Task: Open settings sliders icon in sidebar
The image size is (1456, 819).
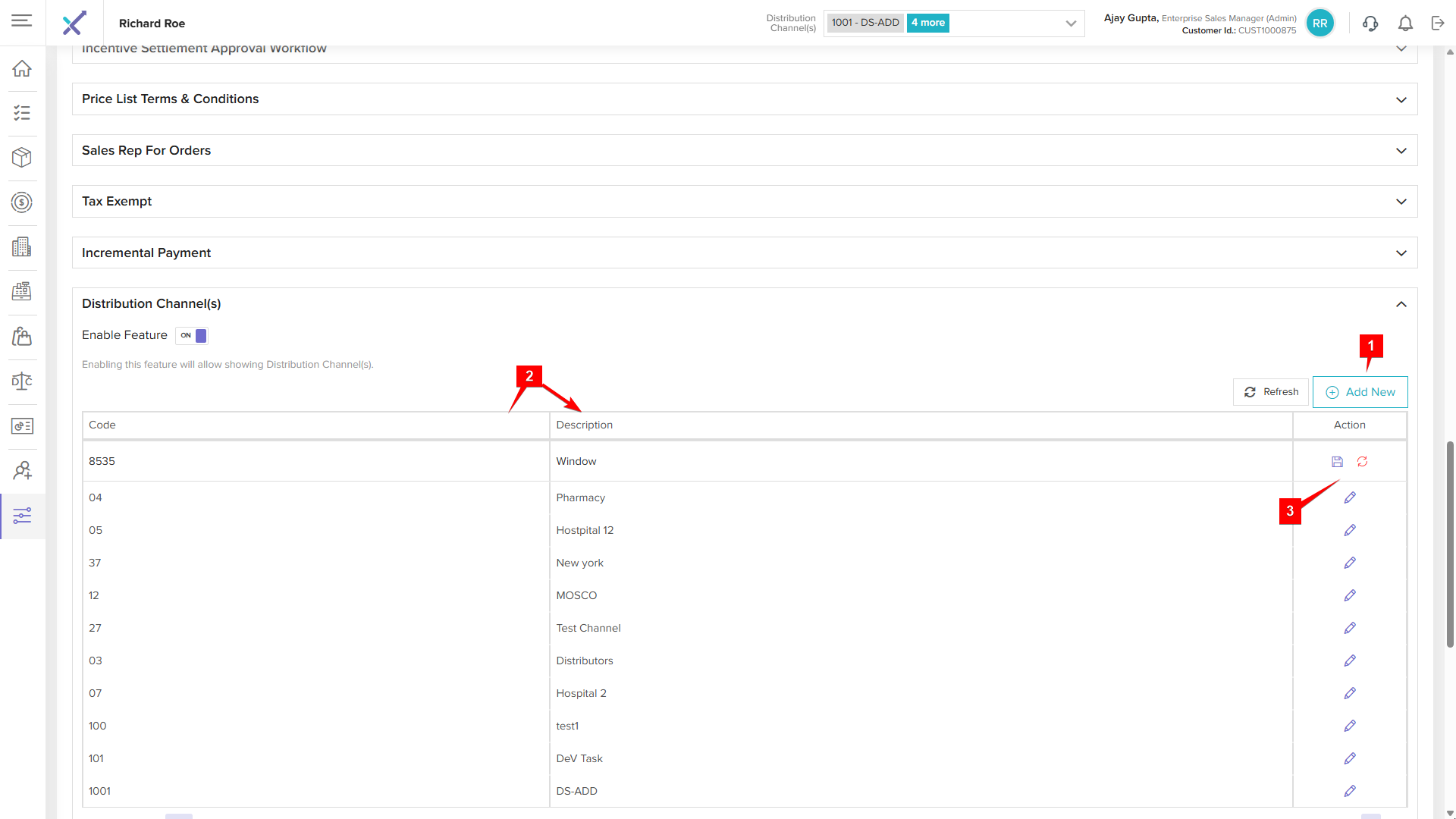Action: coord(22,516)
